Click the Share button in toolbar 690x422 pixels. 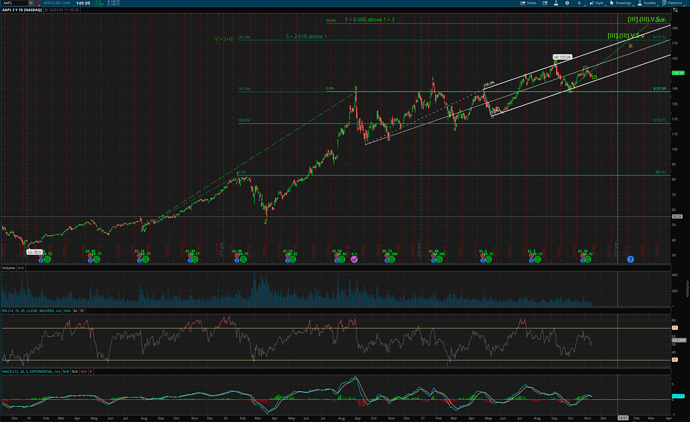(529, 3)
